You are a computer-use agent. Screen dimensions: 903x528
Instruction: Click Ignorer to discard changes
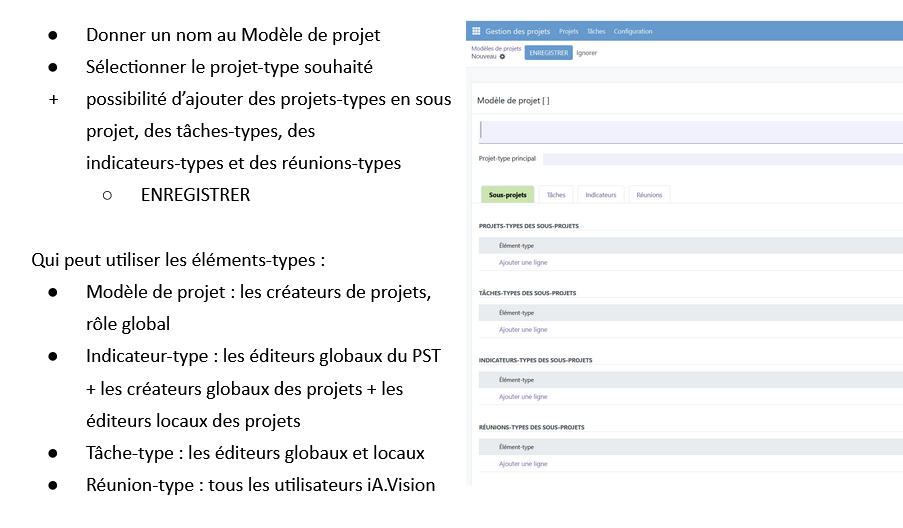point(587,53)
